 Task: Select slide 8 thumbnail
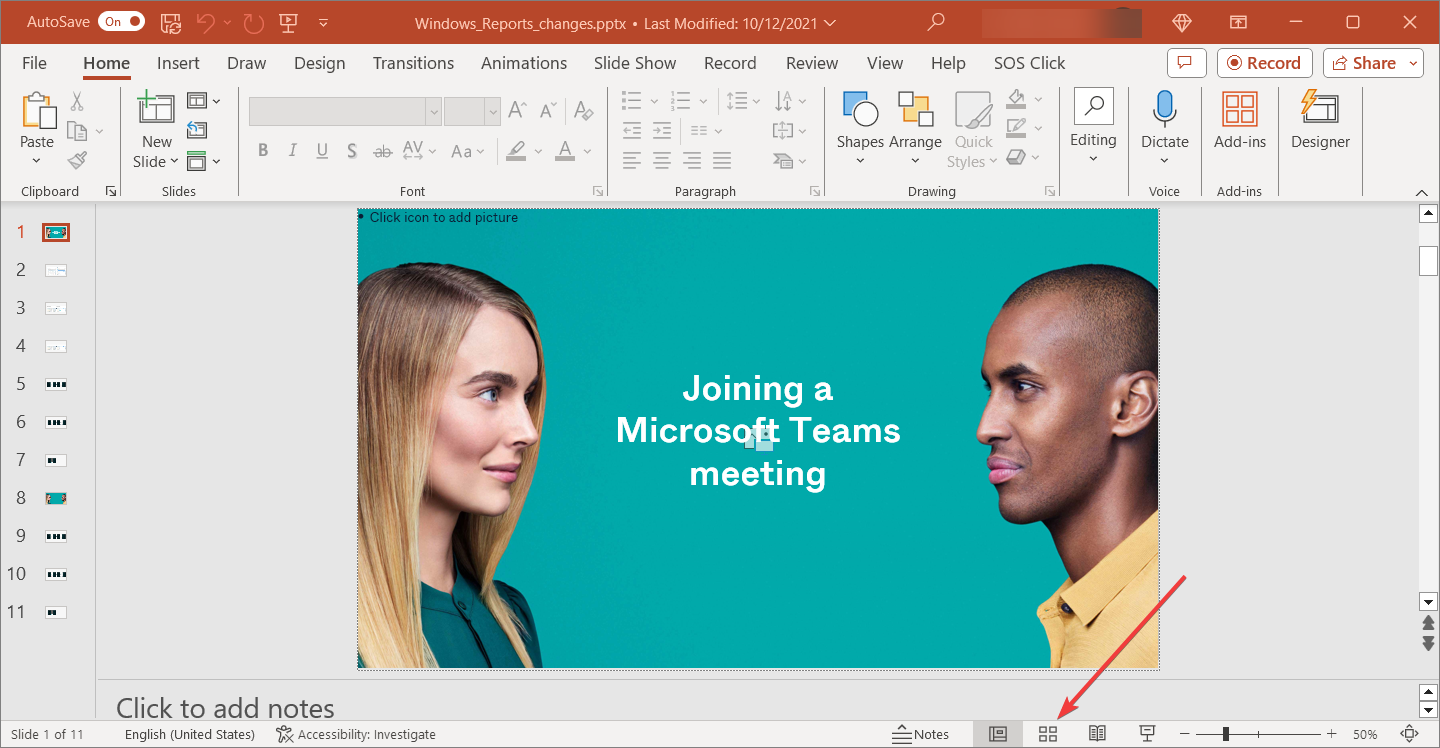(56, 498)
